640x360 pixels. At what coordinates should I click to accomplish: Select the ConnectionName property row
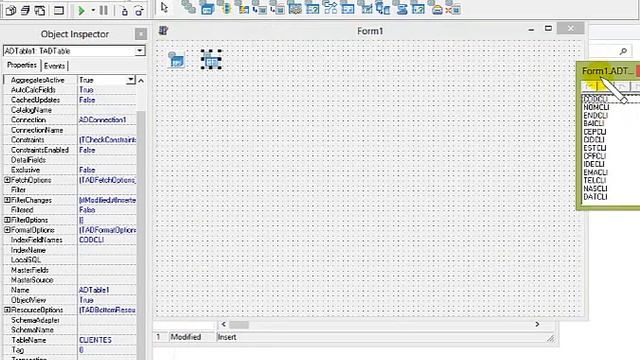click(x=70, y=130)
